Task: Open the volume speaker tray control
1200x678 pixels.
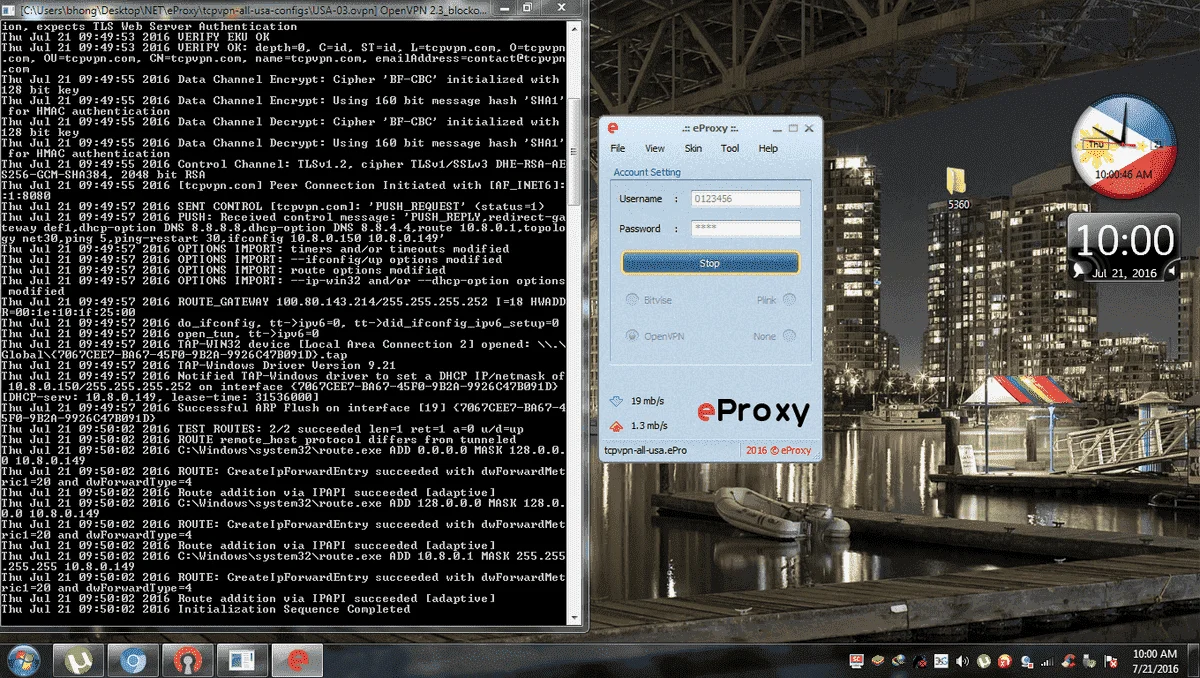Action: point(961,660)
